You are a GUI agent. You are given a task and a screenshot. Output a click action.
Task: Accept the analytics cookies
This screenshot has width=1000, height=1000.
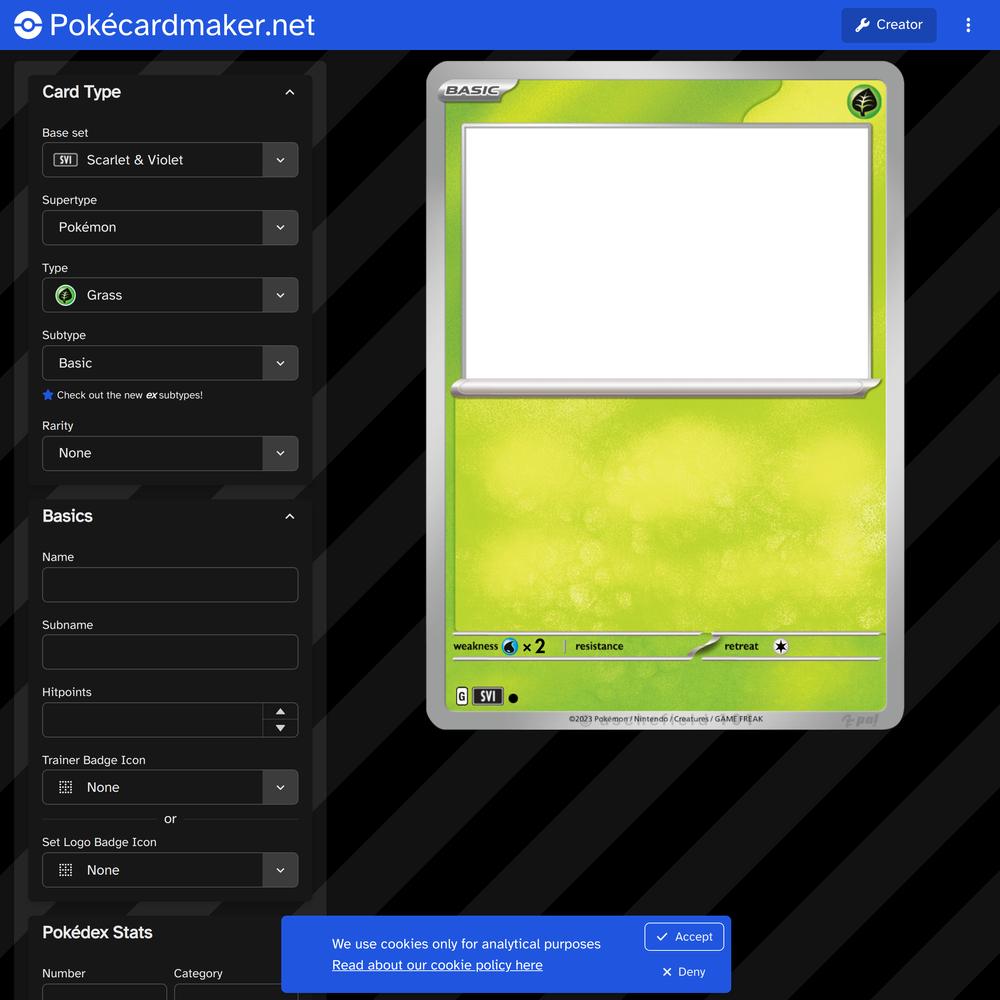click(x=684, y=936)
